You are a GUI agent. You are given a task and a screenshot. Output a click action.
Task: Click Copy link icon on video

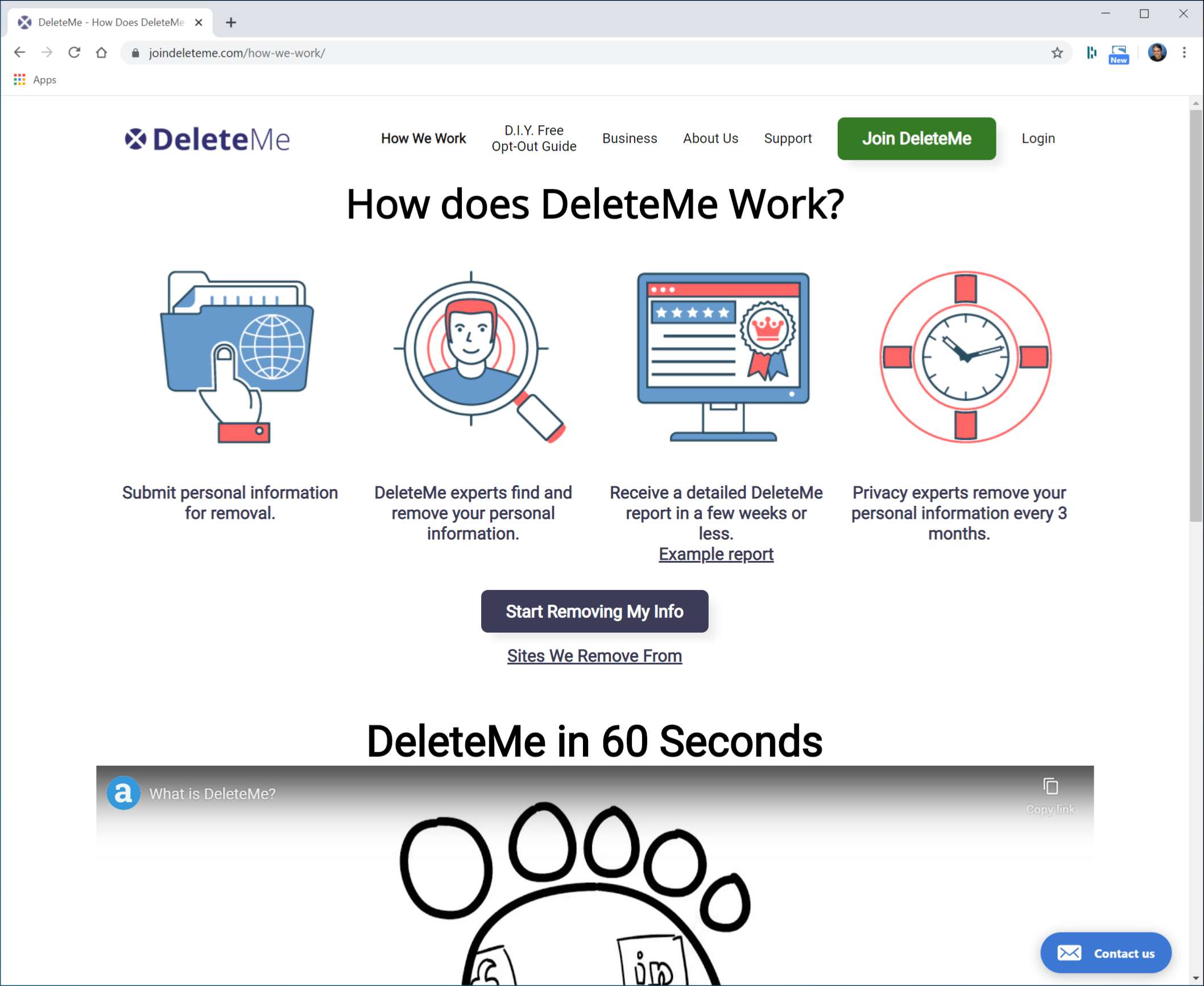coord(1050,787)
